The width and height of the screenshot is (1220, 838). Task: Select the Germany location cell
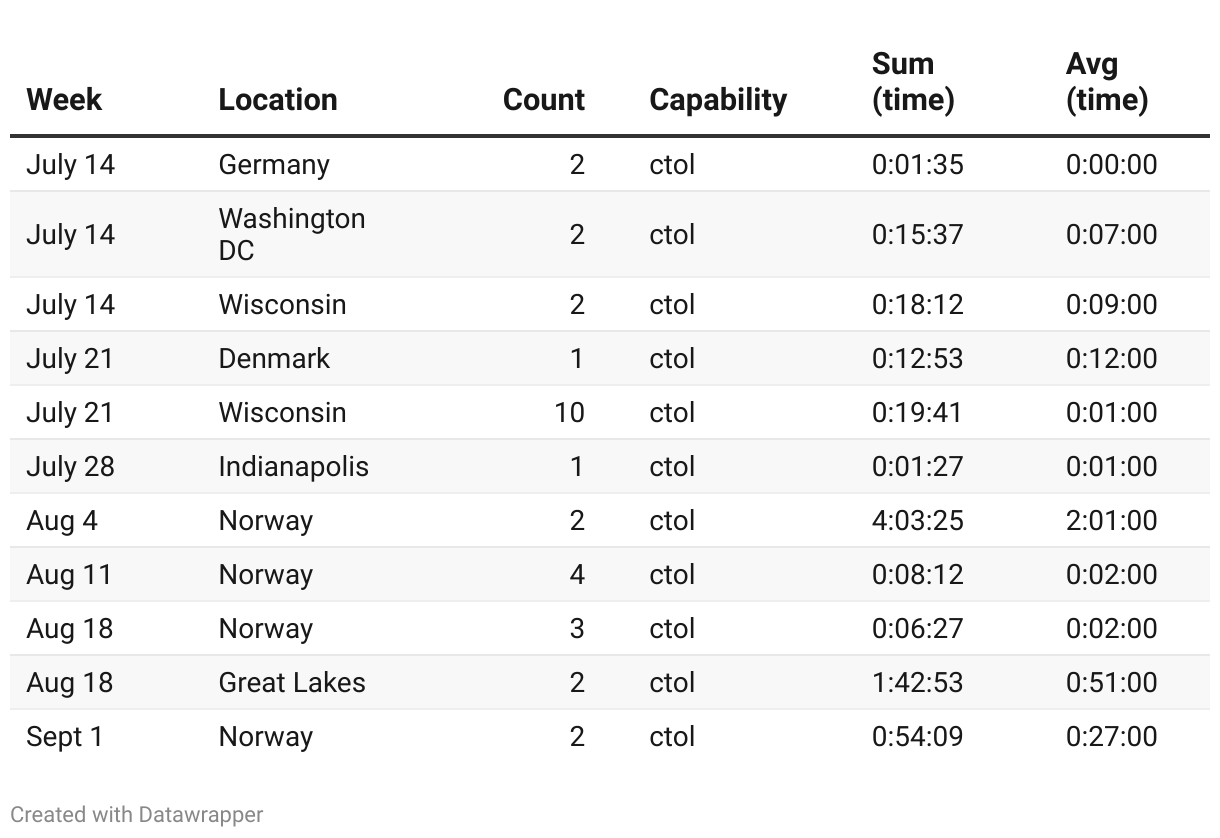pyautogui.click(x=273, y=164)
